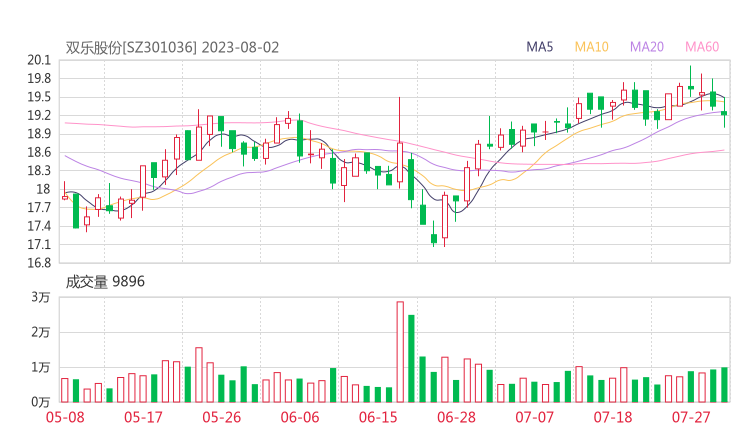Click the 0万 volume axis label

pos(41,402)
